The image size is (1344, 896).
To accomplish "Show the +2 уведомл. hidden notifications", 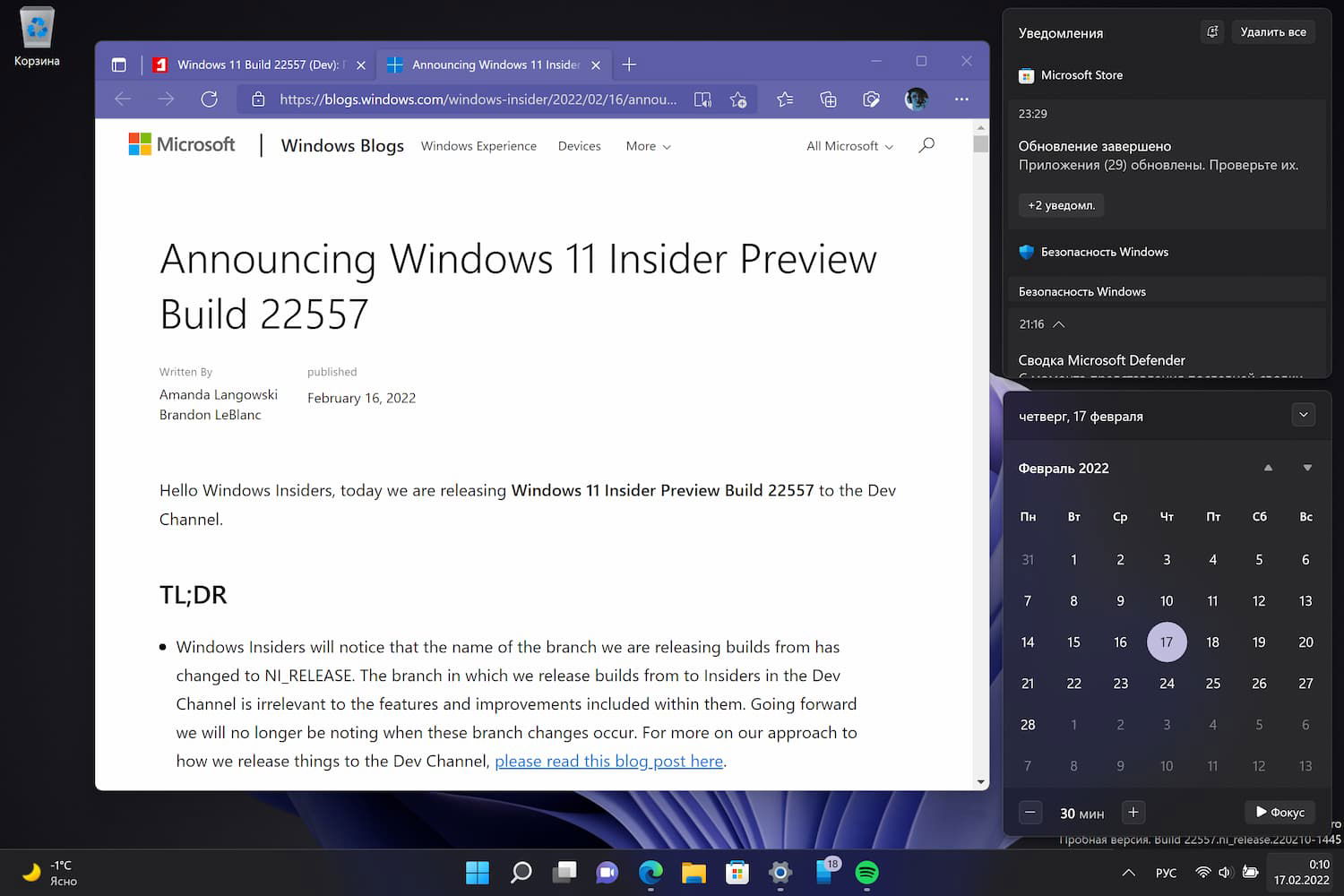I will point(1062,205).
